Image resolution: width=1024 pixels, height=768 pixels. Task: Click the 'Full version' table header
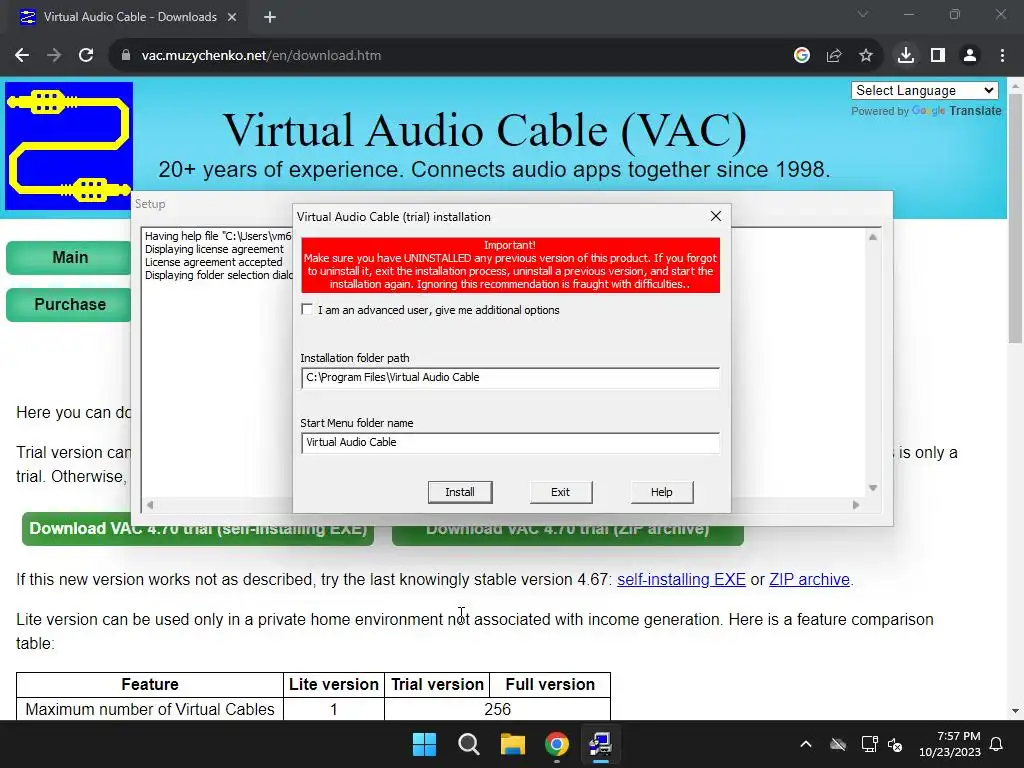(550, 684)
